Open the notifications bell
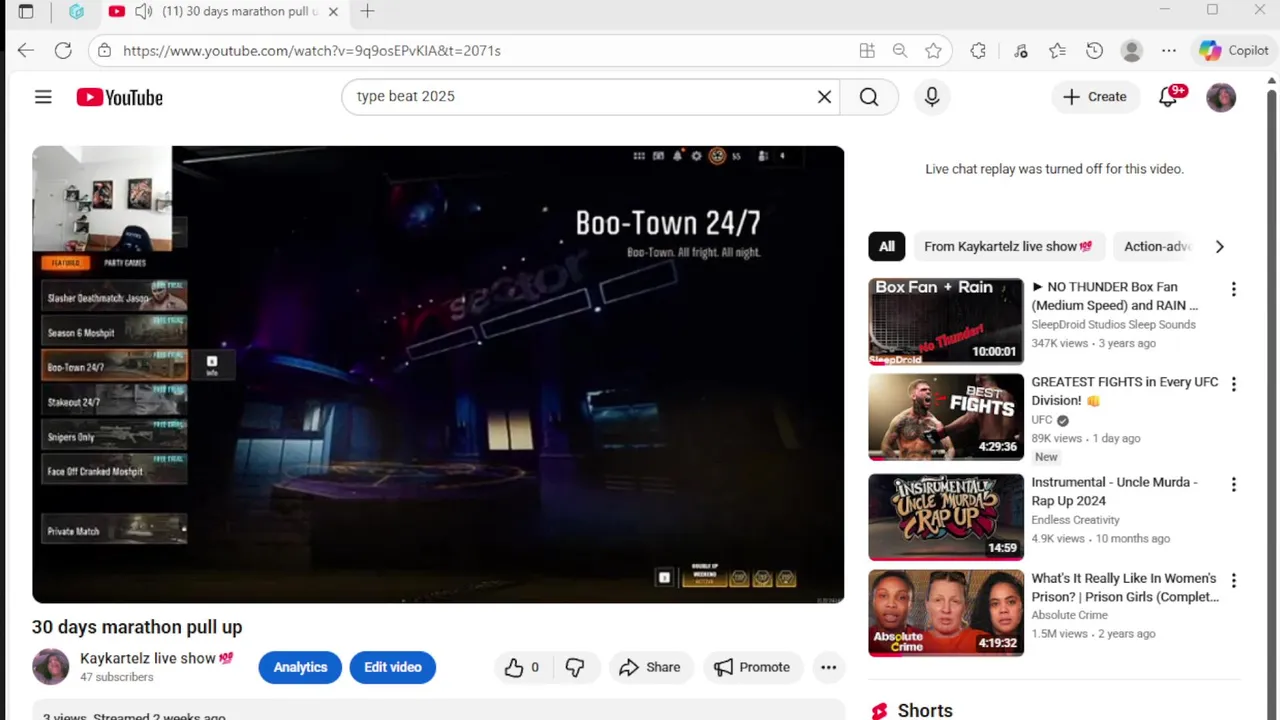 pyautogui.click(x=1168, y=97)
